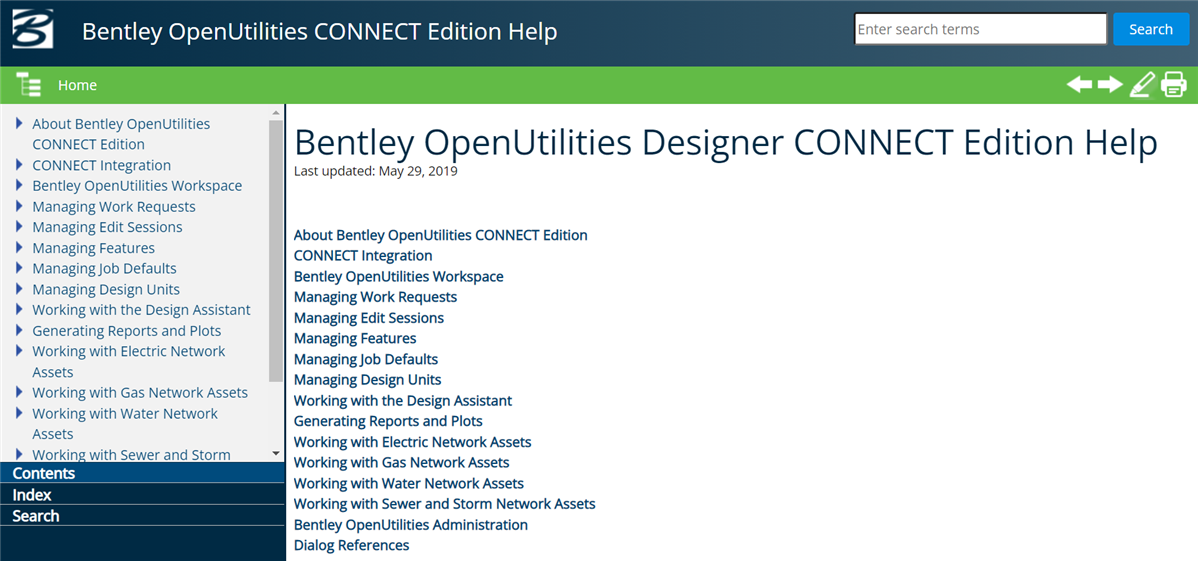Select Managing Work Requests in sidebar tree
This screenshot has width=1198, height=561.
click(x=114, y=206)
